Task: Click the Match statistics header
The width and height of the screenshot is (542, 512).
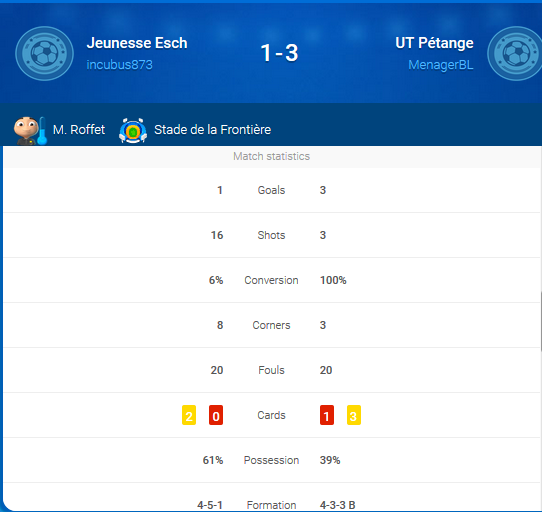Action: coord(271,157)
